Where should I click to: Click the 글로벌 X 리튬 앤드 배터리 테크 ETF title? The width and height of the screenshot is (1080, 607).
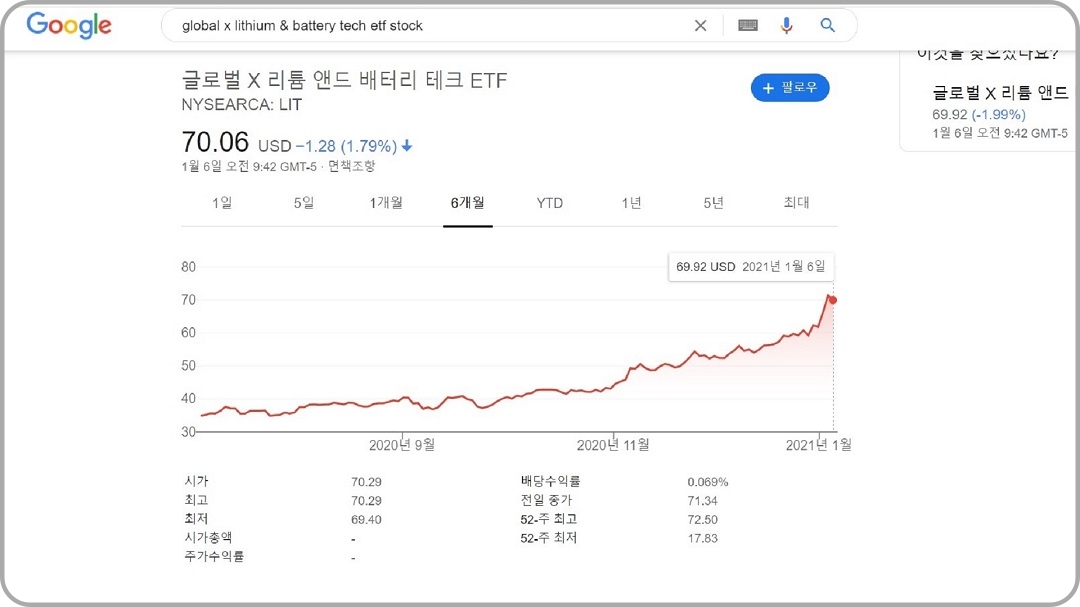point(344,80)
